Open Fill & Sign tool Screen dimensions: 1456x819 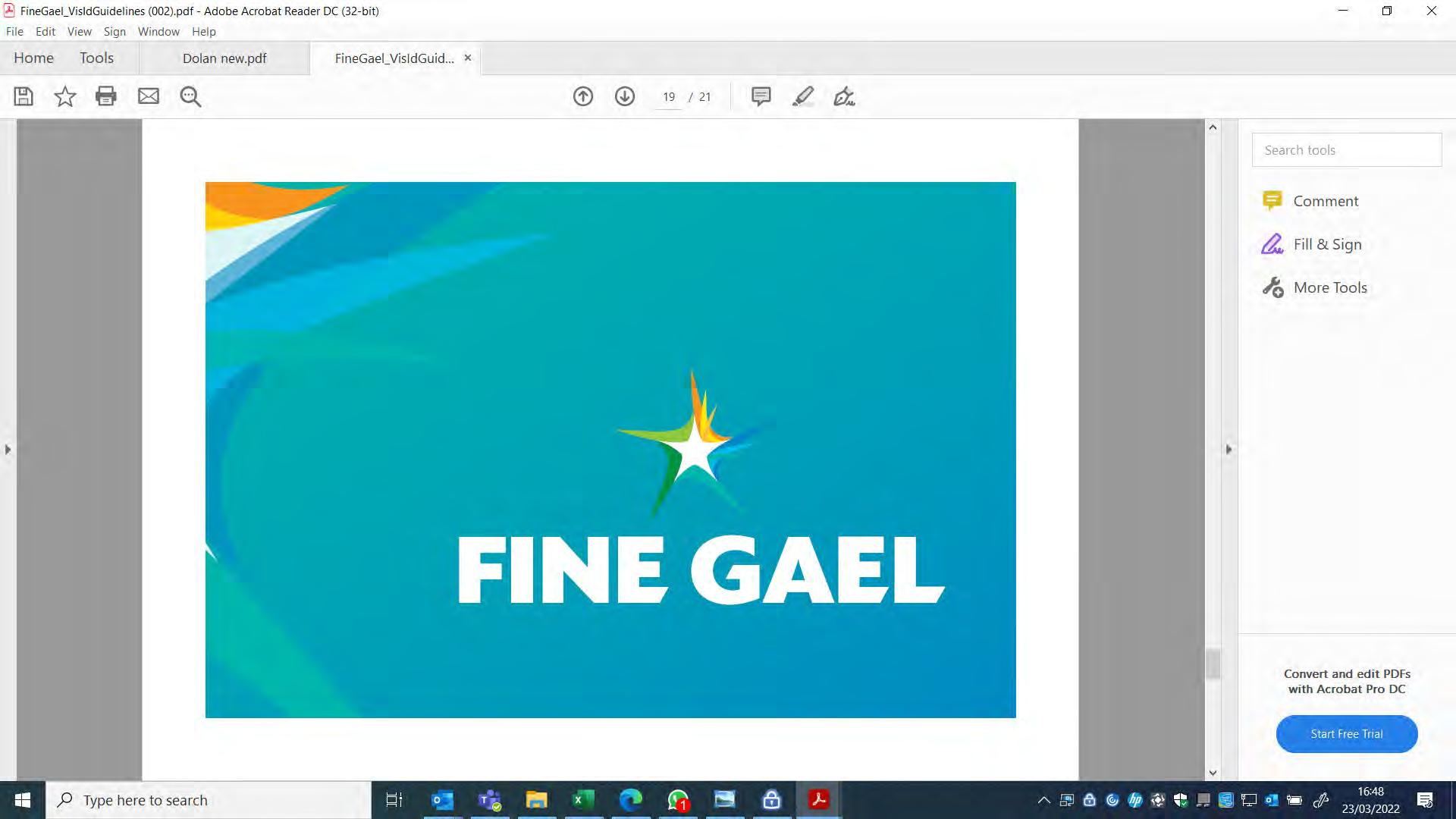[1327, 244]
